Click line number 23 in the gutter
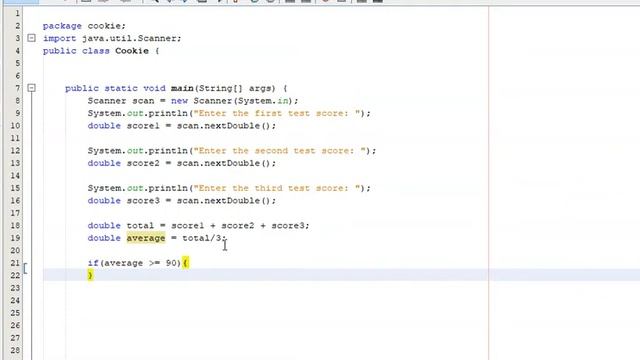Screen dimensions: 640x360 [15, 288]
